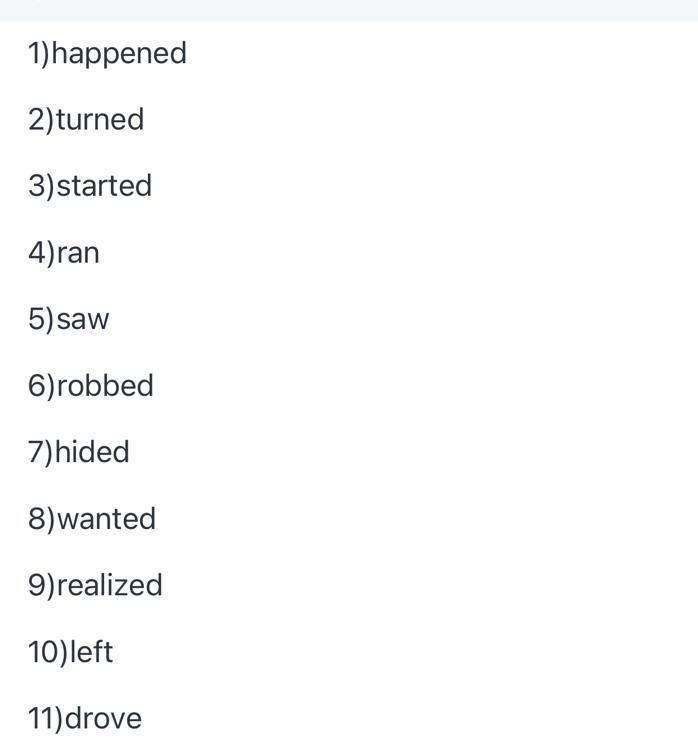Click the number label '1)' before happened
The image size is (698, 739).
(x=38, y=53)
